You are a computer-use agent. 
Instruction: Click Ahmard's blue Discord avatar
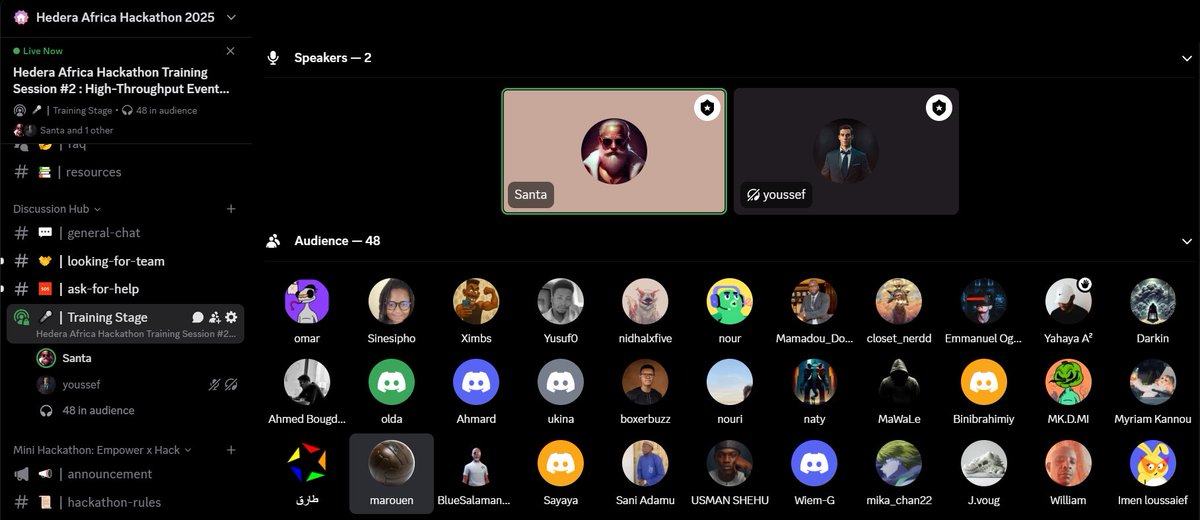coord(476,382)
